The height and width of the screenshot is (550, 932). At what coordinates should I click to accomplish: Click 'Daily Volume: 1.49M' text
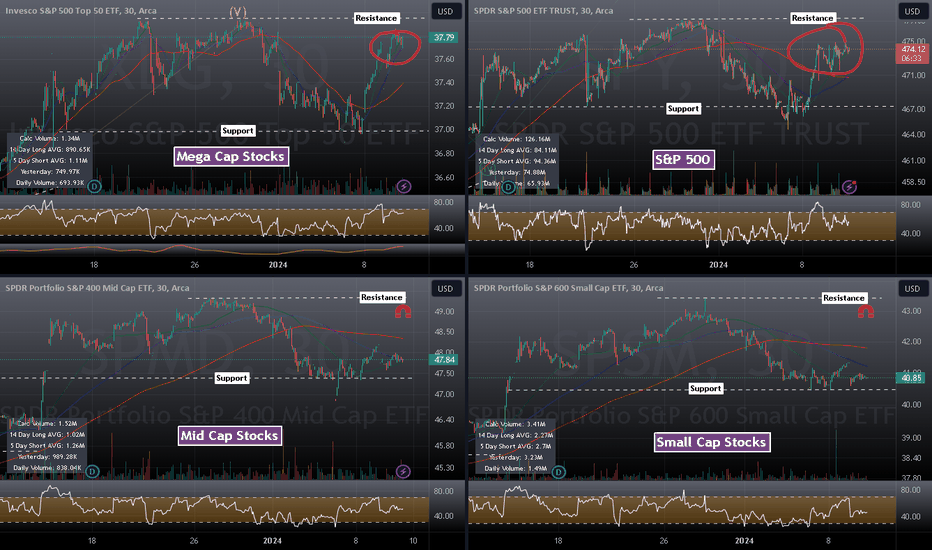515,469
